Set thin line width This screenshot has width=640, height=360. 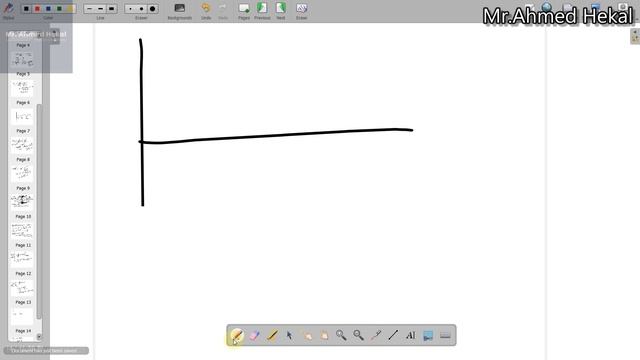(89, 9)
